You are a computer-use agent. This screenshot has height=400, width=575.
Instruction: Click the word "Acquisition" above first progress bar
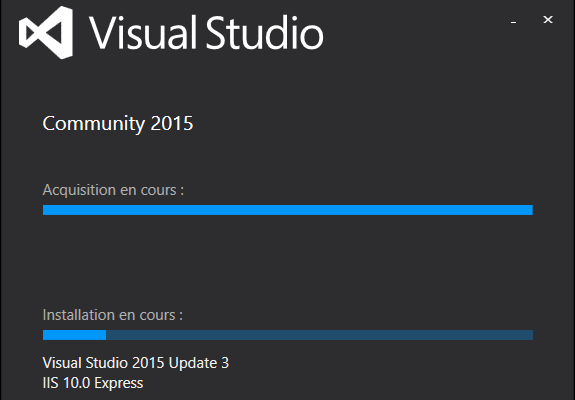tap(79, 190)
